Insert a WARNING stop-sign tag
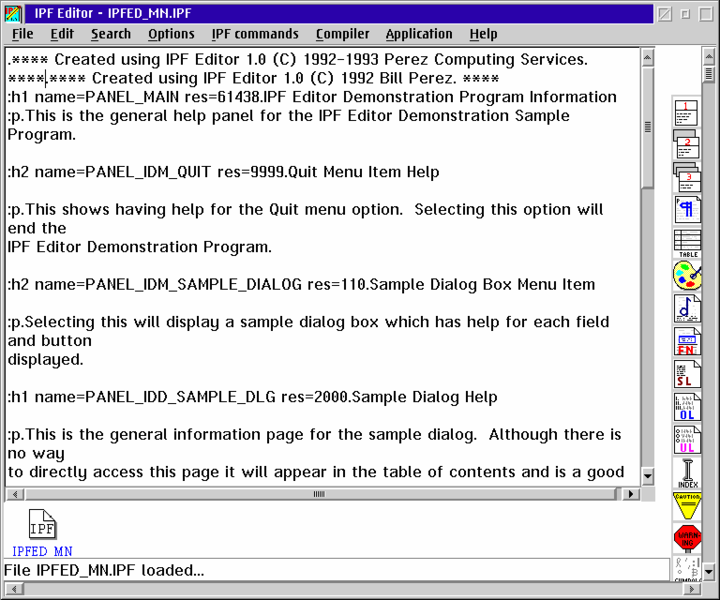 (x=687, y=538)
